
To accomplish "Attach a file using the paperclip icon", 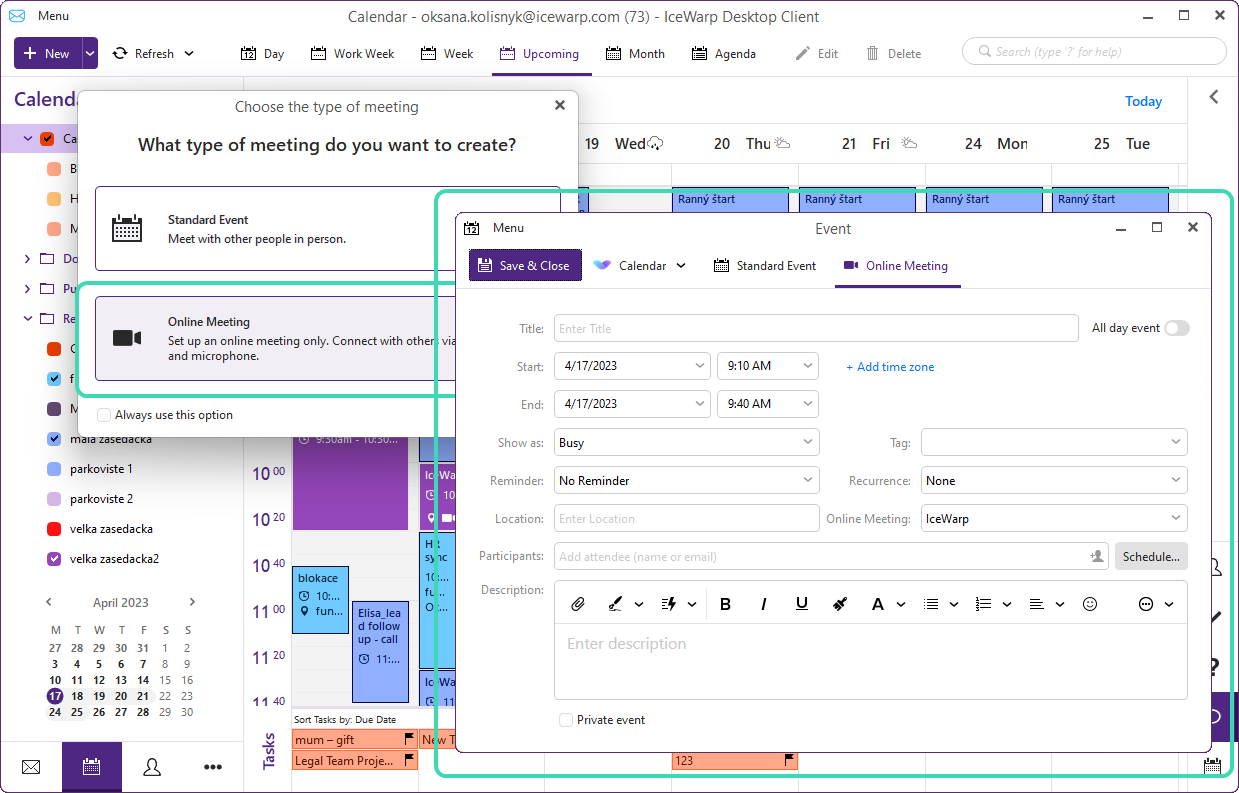I will tap(577, 604).
